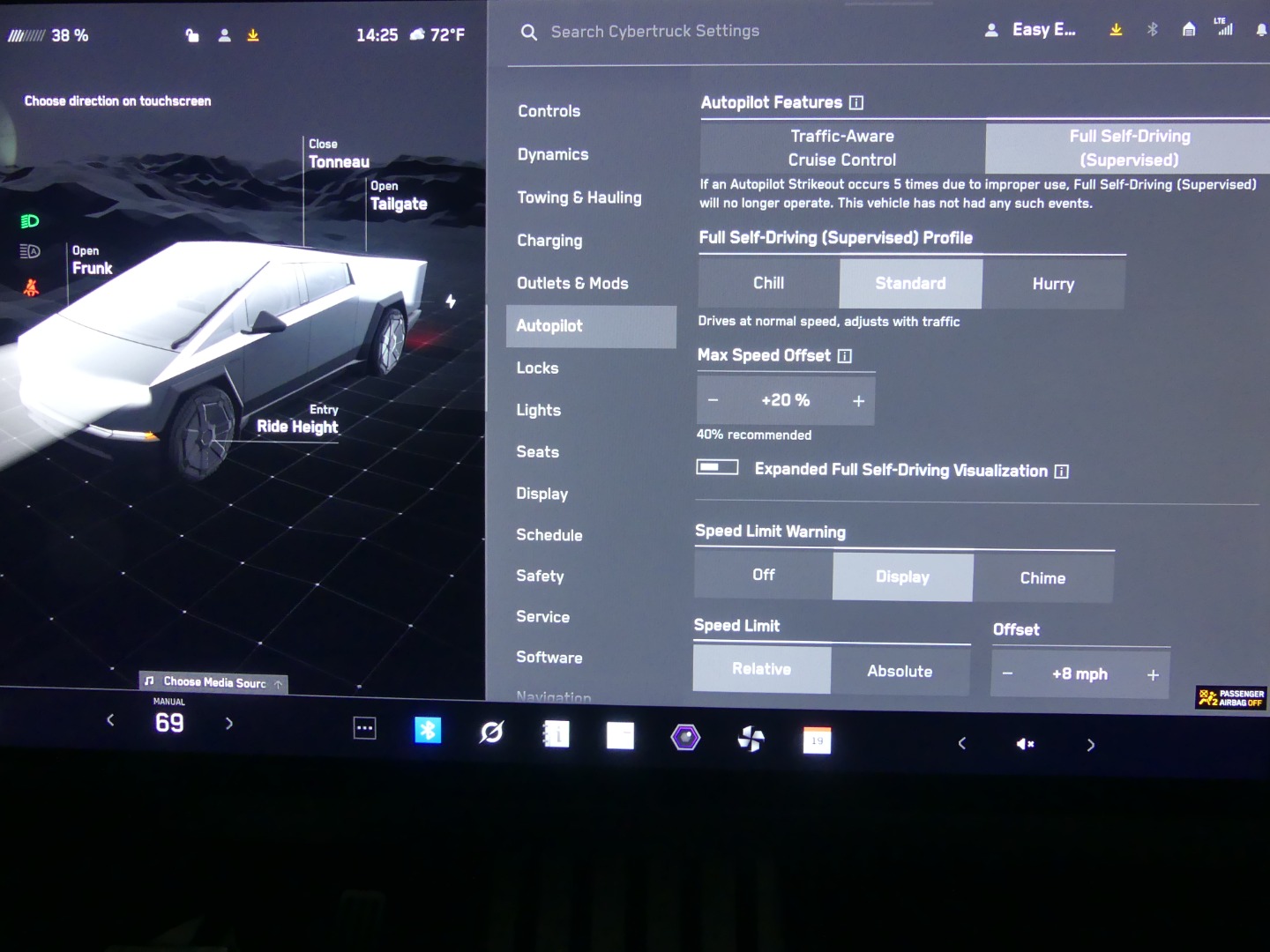1270x952 pixels.
Task: Open the fan climate icon
Action: (x=751, y=739)
